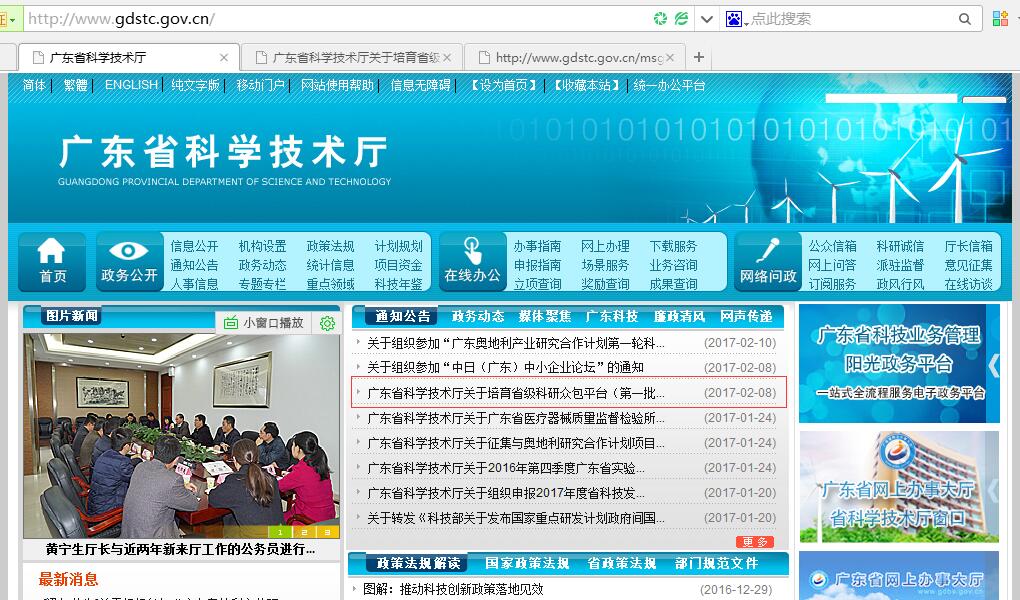Open the 网络问政 microphone icon section
The image size is (1020, 600).
point(768,261)
